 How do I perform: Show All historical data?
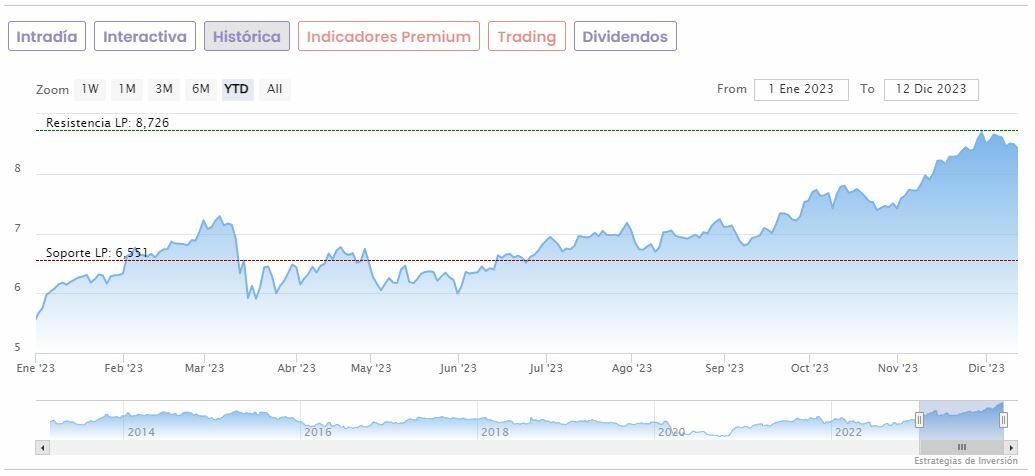[275, 89]
